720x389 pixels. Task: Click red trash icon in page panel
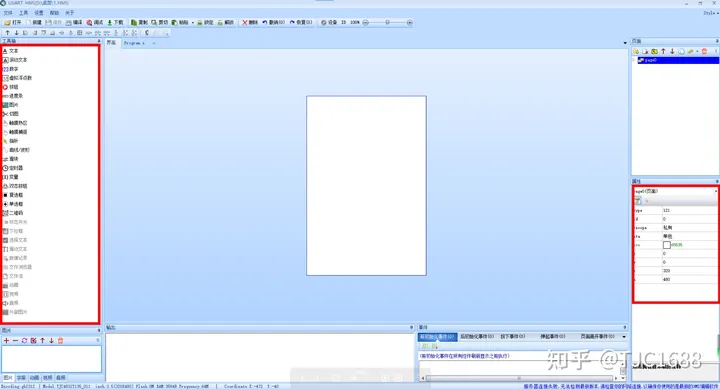(704, 51)
